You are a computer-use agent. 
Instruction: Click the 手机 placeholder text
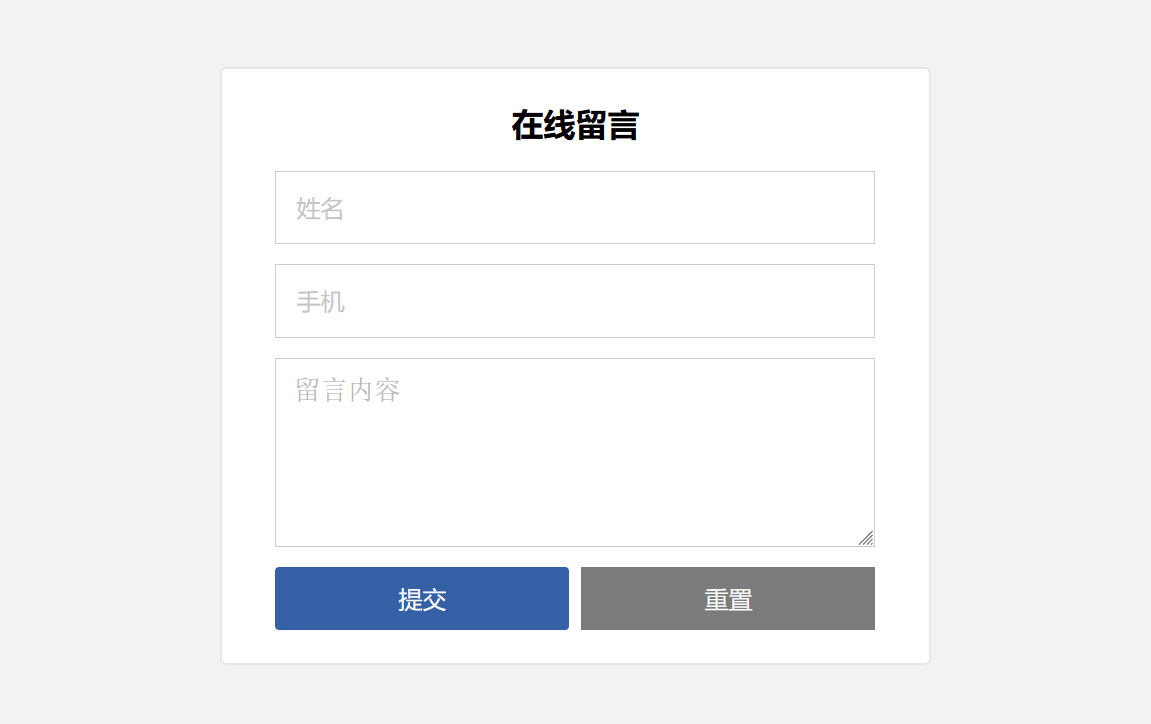320,302
